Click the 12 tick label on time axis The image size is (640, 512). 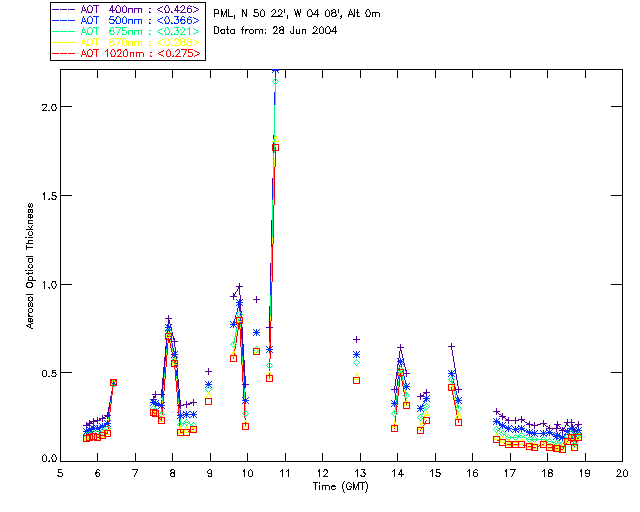322,472
